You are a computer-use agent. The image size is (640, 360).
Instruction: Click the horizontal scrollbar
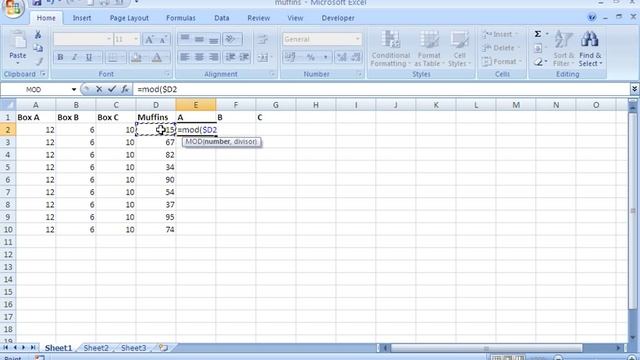(x=486, y=348)
